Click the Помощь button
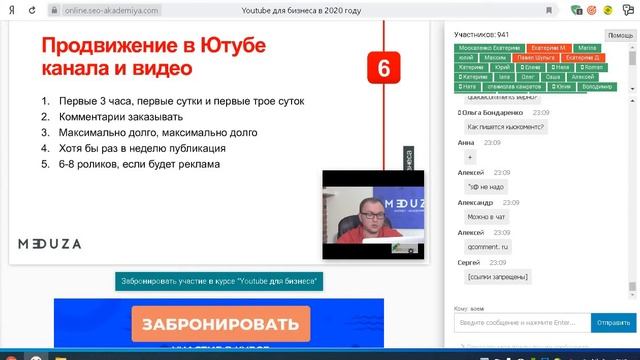 coord(620,36)
